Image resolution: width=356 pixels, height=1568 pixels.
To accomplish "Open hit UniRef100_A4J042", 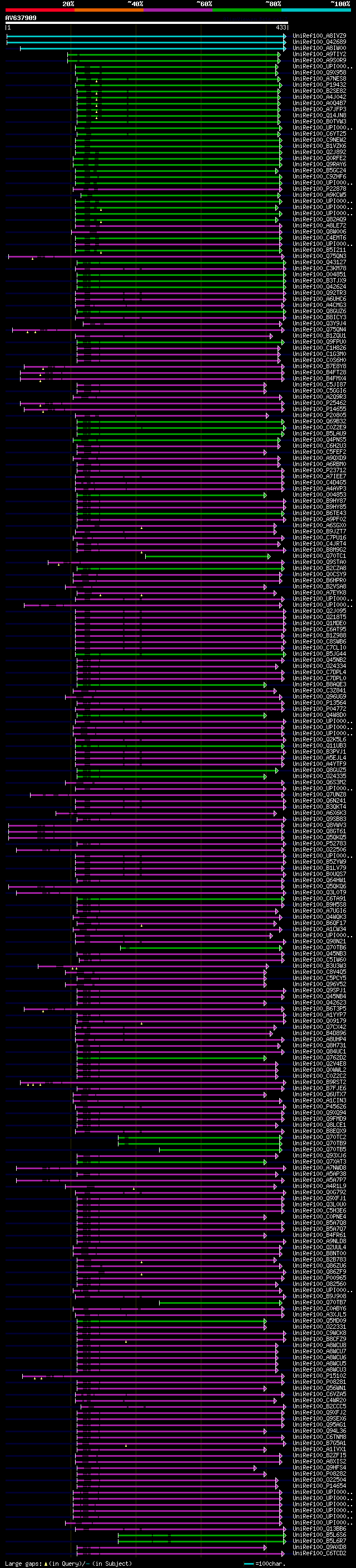I will [319, 97].
